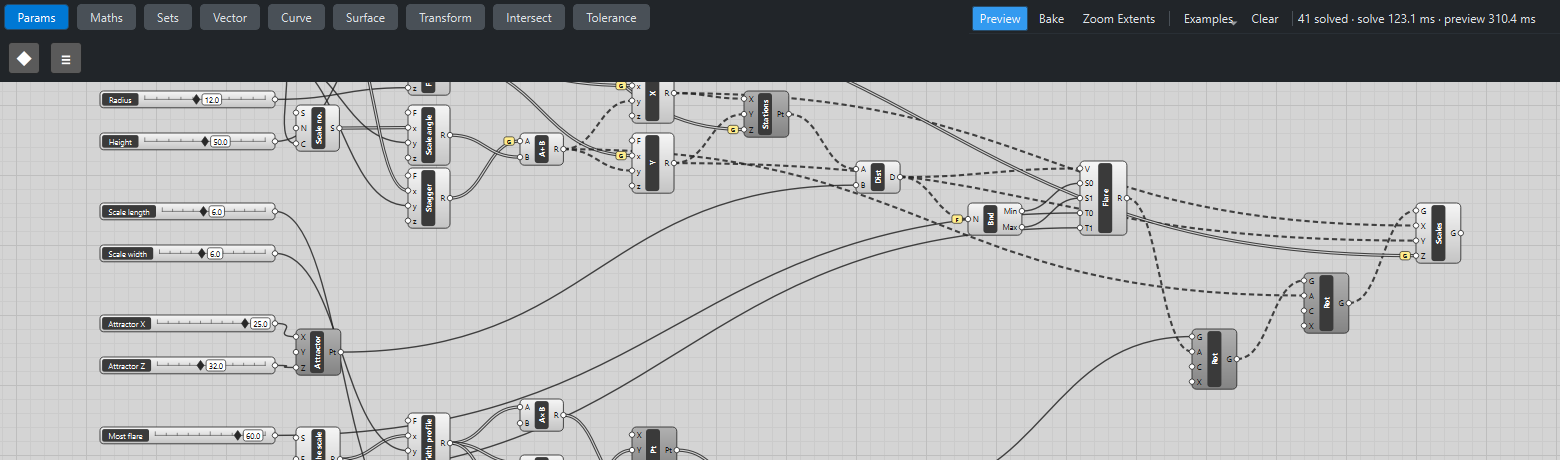Viewport: 1560px width, 460px height.
Task: Click the Most flare value 60.0
Action: [x=253, y=436]
